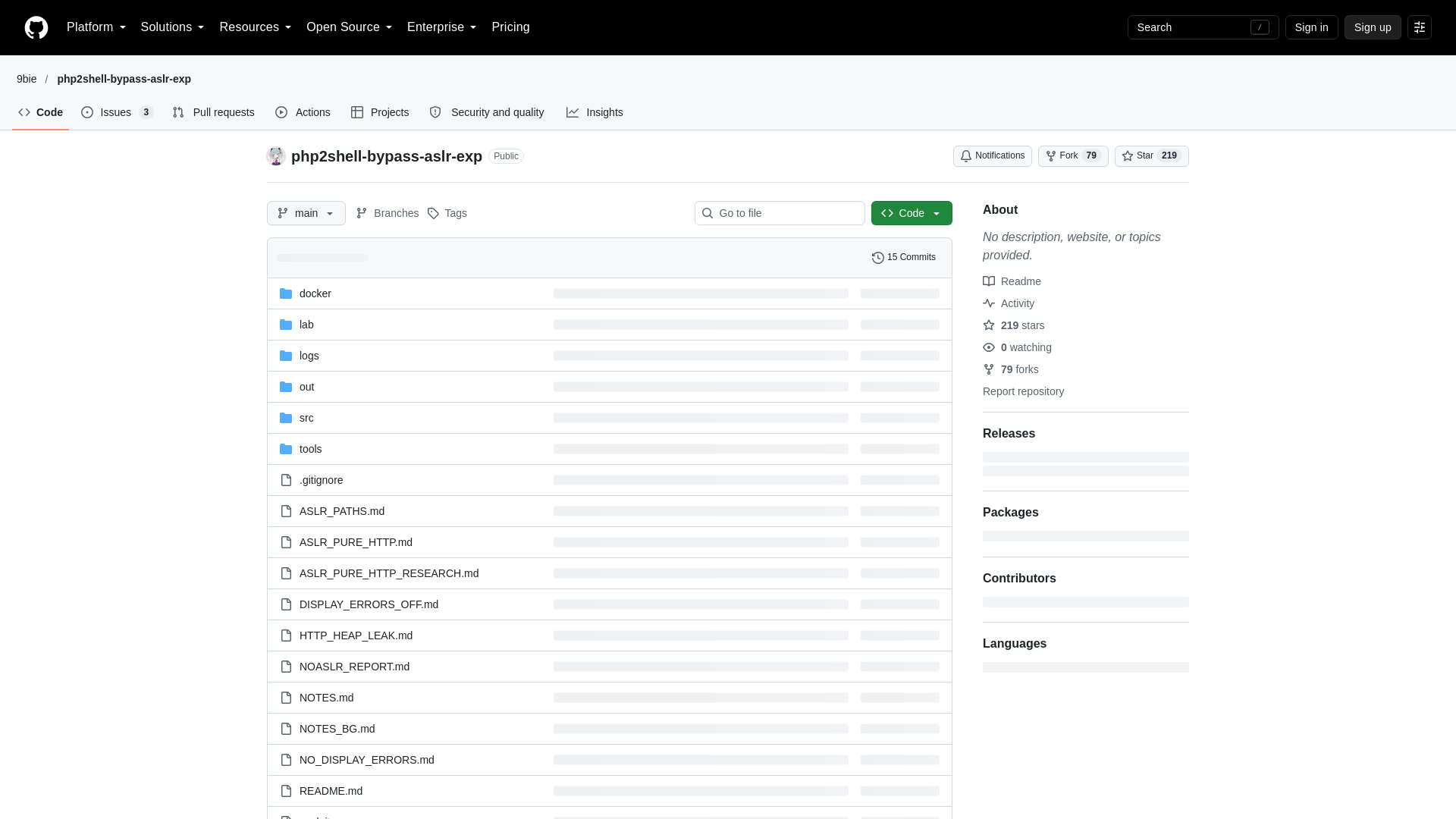Viewport: 1456px width, 819px height.
Task: Click the Sign in button
Action: [x=1312, y=27]
